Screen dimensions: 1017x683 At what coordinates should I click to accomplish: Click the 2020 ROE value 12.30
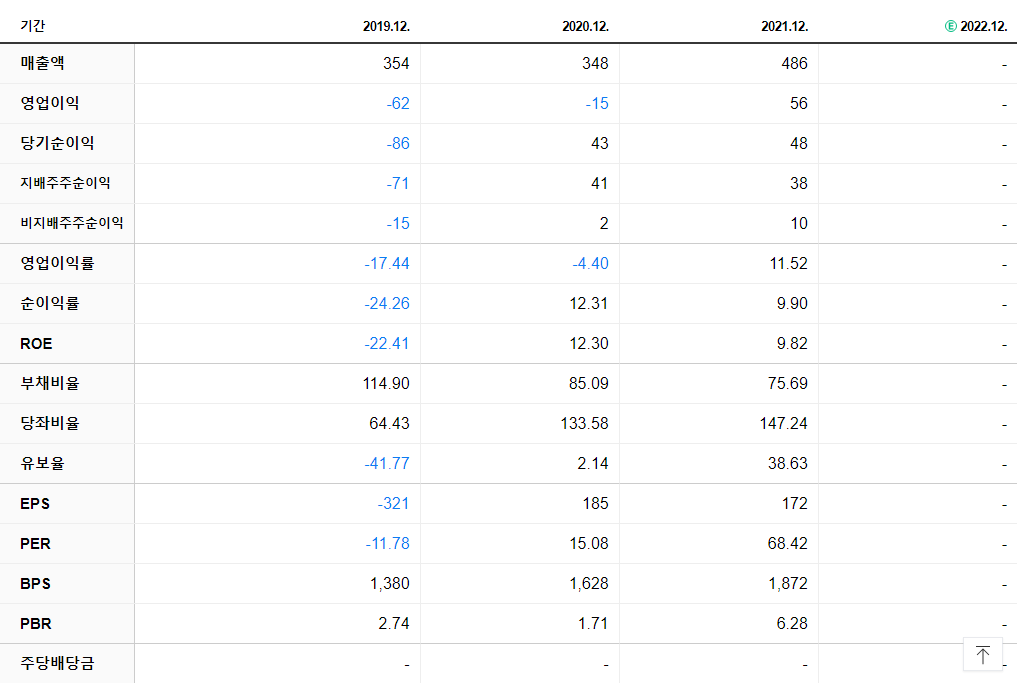[x=589, y=344]
